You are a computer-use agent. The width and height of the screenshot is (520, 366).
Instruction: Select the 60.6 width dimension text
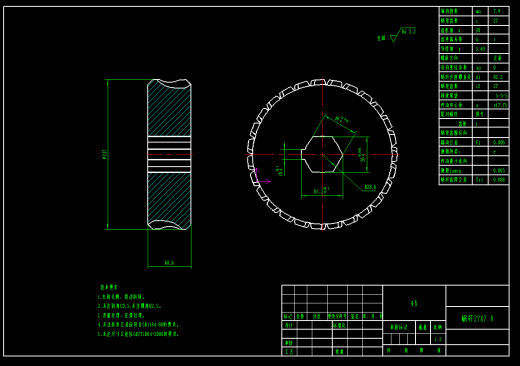click(x=169, y=263)
